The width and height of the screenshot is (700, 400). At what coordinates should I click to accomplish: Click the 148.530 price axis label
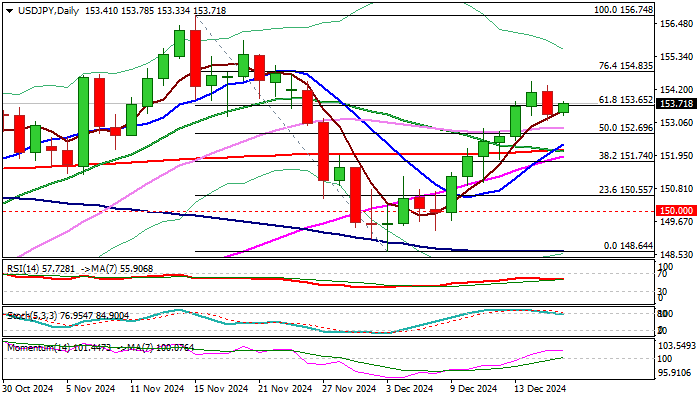tap(678, 255)
